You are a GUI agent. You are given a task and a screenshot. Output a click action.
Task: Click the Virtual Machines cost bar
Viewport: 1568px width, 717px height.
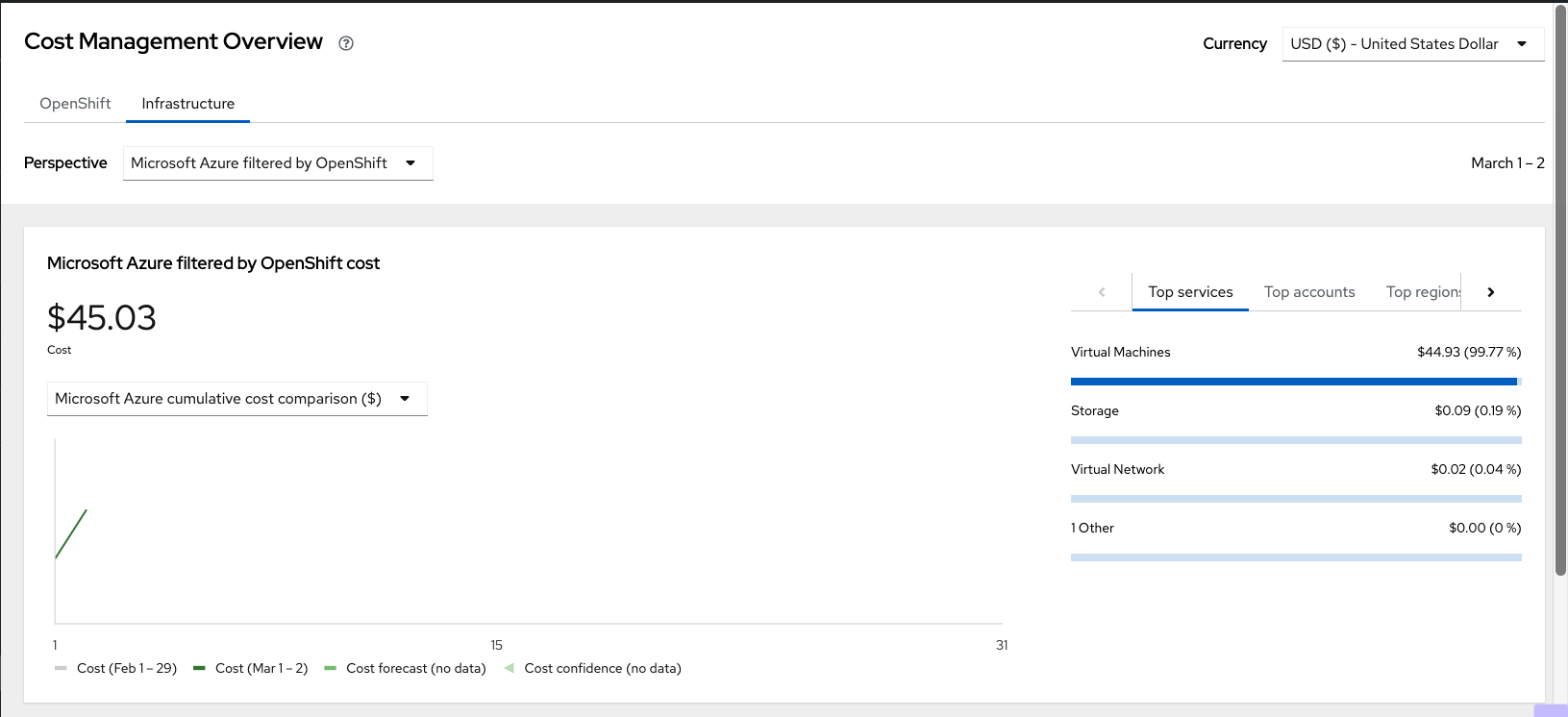point(1296,382)
